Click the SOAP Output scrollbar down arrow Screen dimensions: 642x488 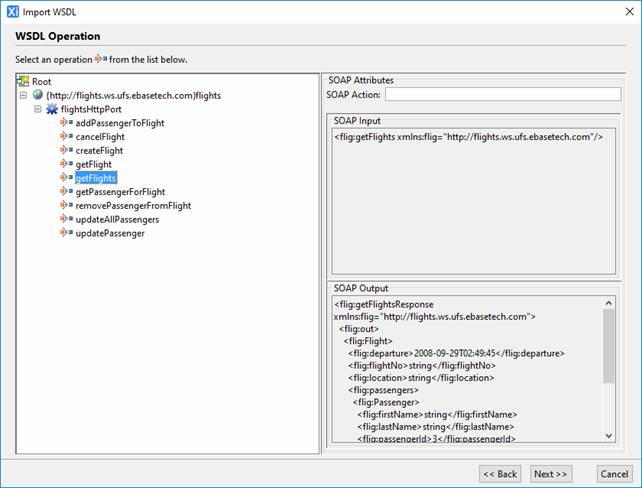[x=609, y=434]
